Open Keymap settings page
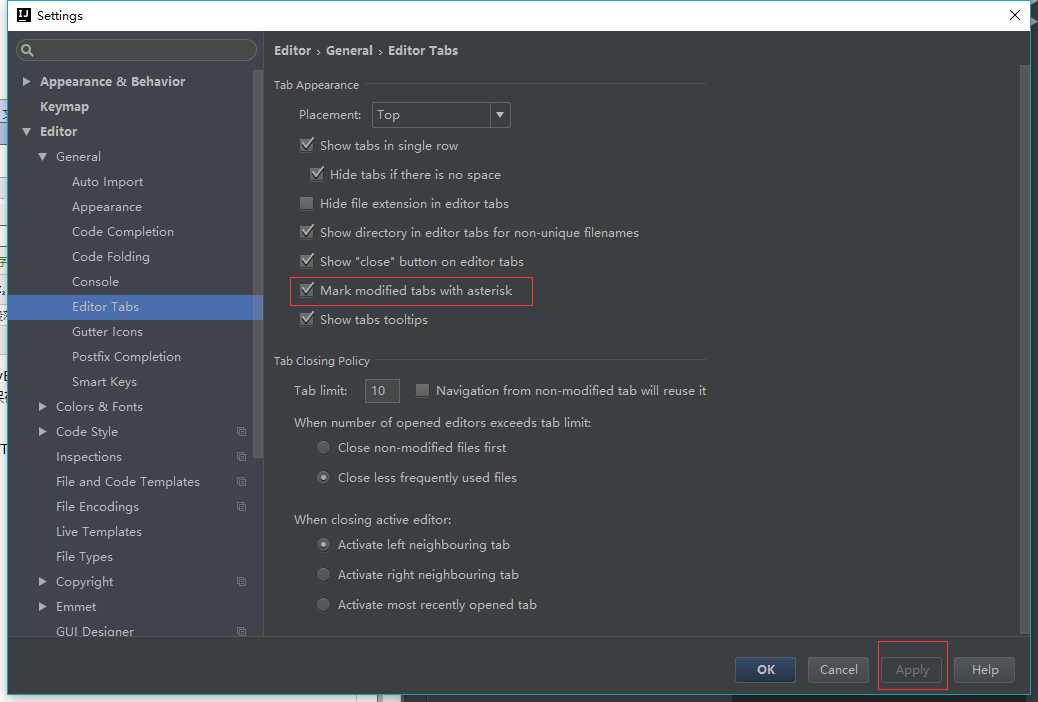The height and width of the screenshot is (702, 1038). [64, 107]
